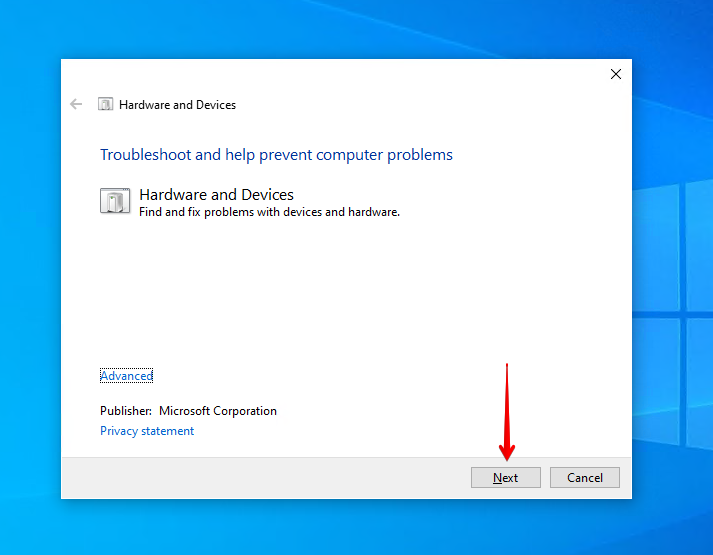The image size is (713, 555).
Task: Open the Privacy statement link
Action: click(147, 431)
